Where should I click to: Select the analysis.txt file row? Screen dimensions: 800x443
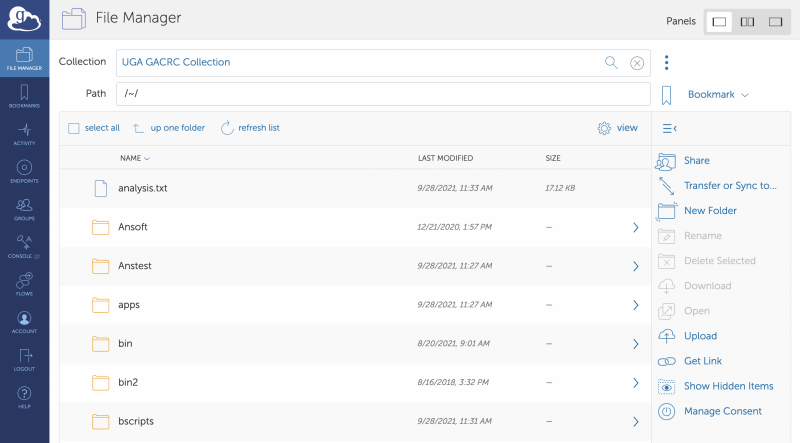point(145,188)
